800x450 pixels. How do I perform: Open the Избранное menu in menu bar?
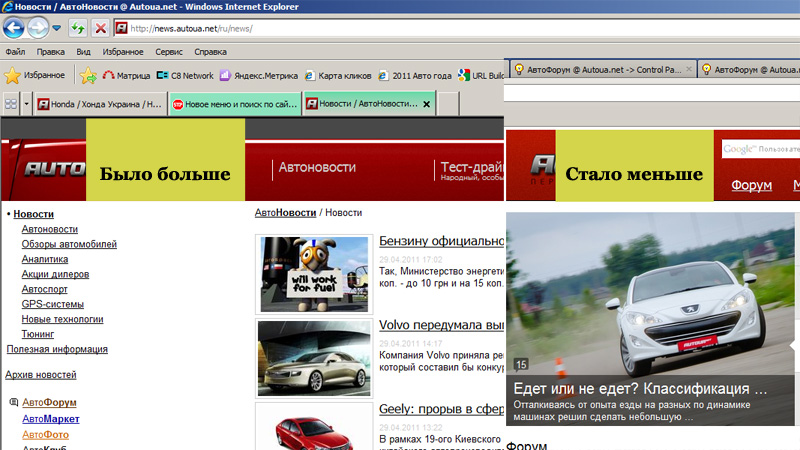pos(122,51)
